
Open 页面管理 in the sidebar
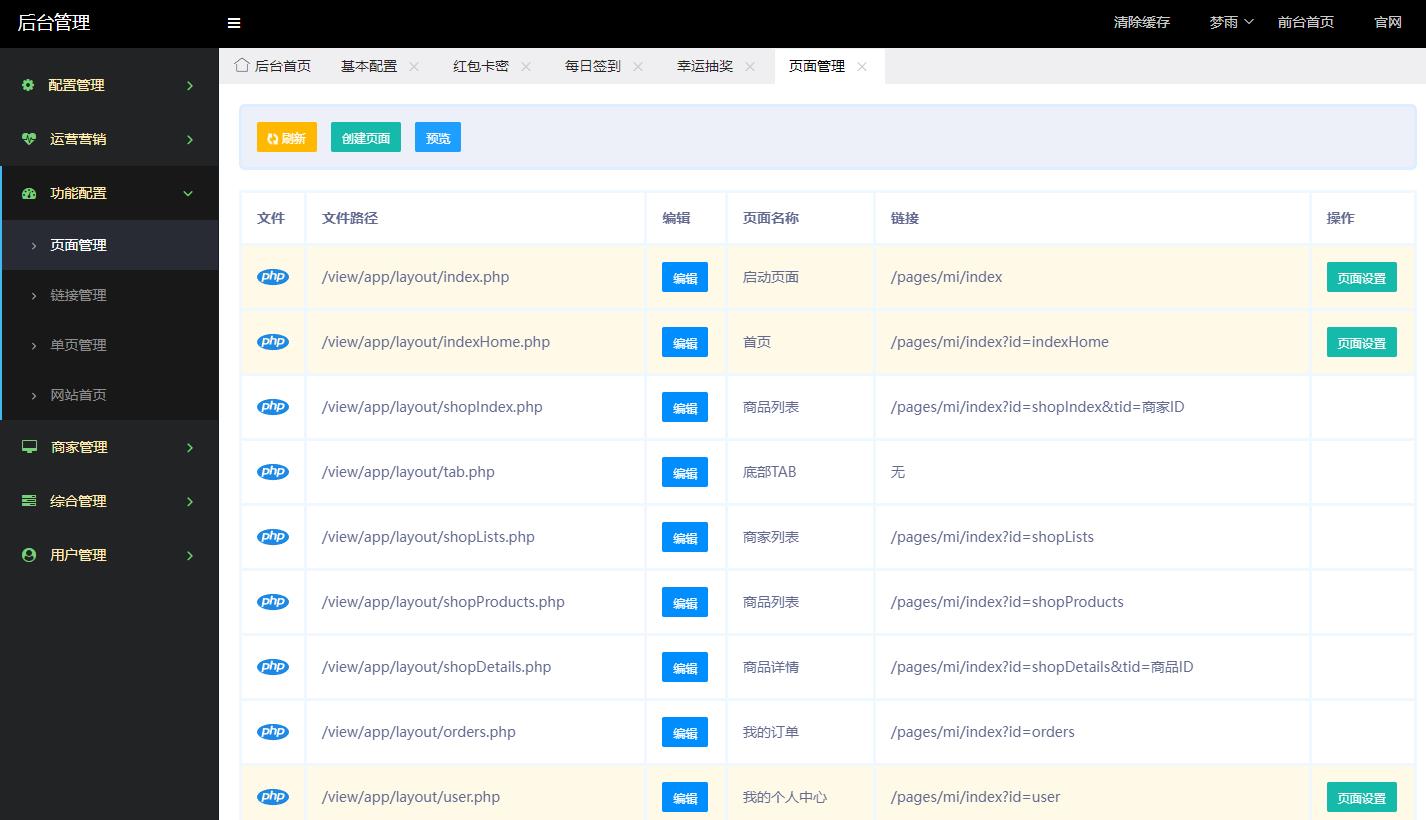click(x=110, y=245)
